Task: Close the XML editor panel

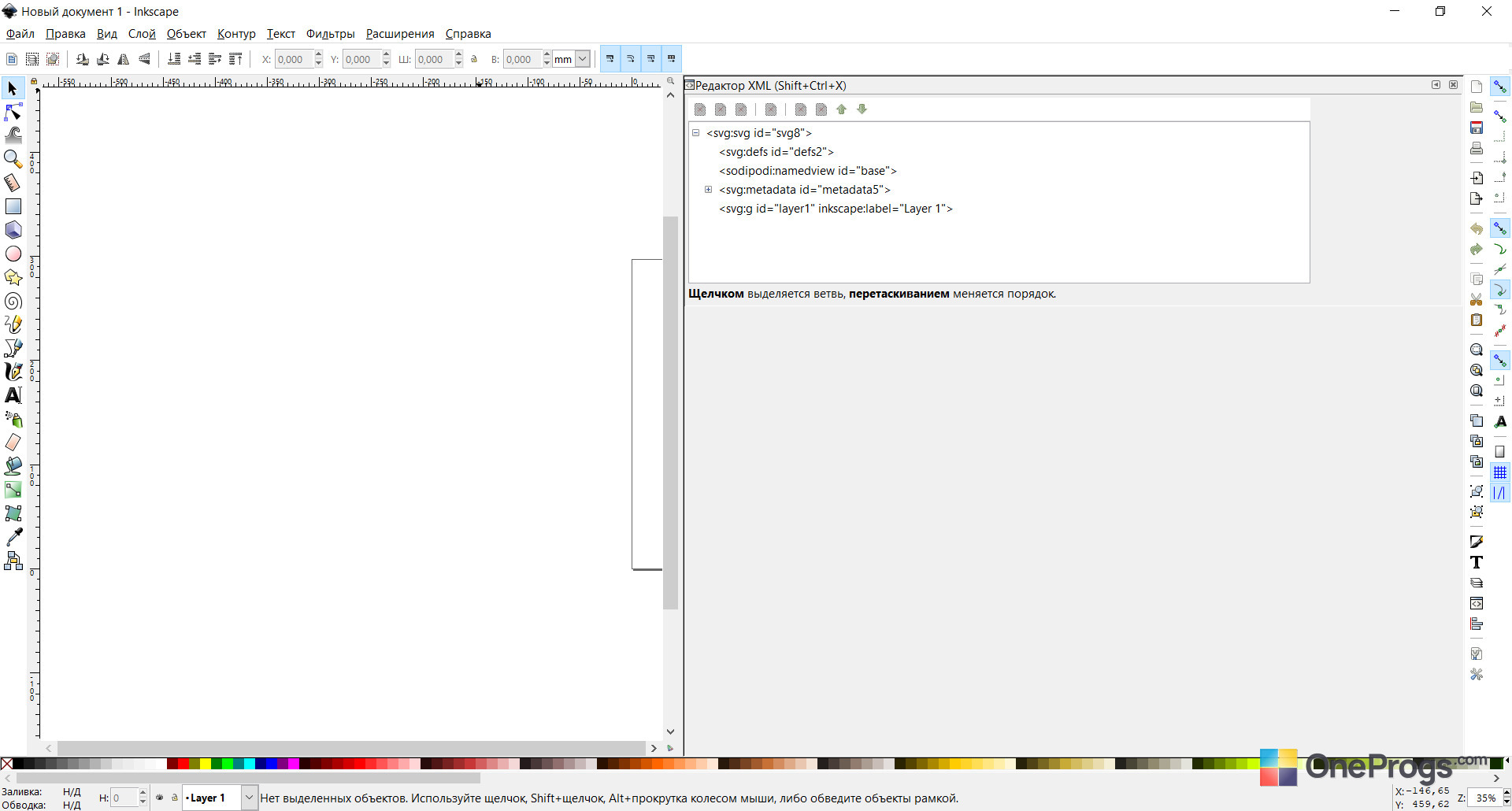Action: click(x=1454, y=85)
